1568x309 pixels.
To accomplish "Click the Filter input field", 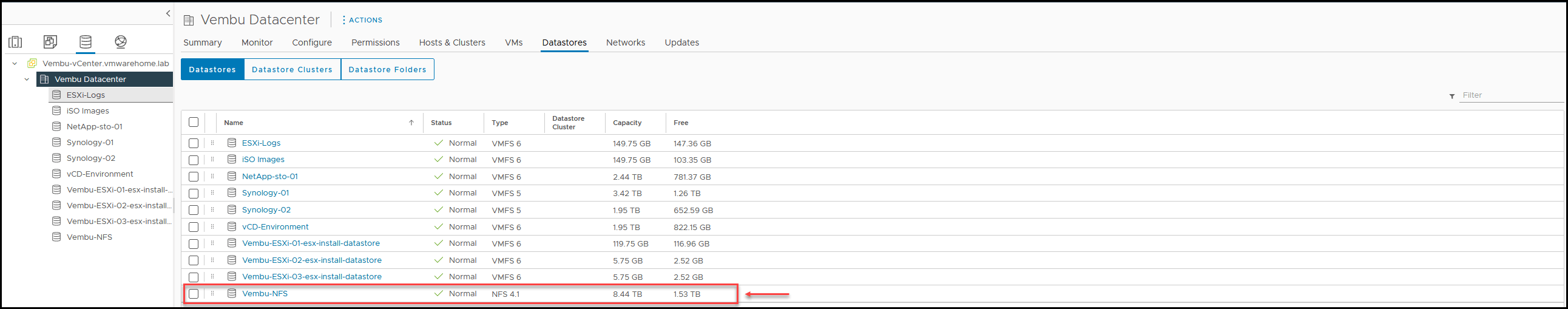I will pyautogui.click(x=1512, y=96).
